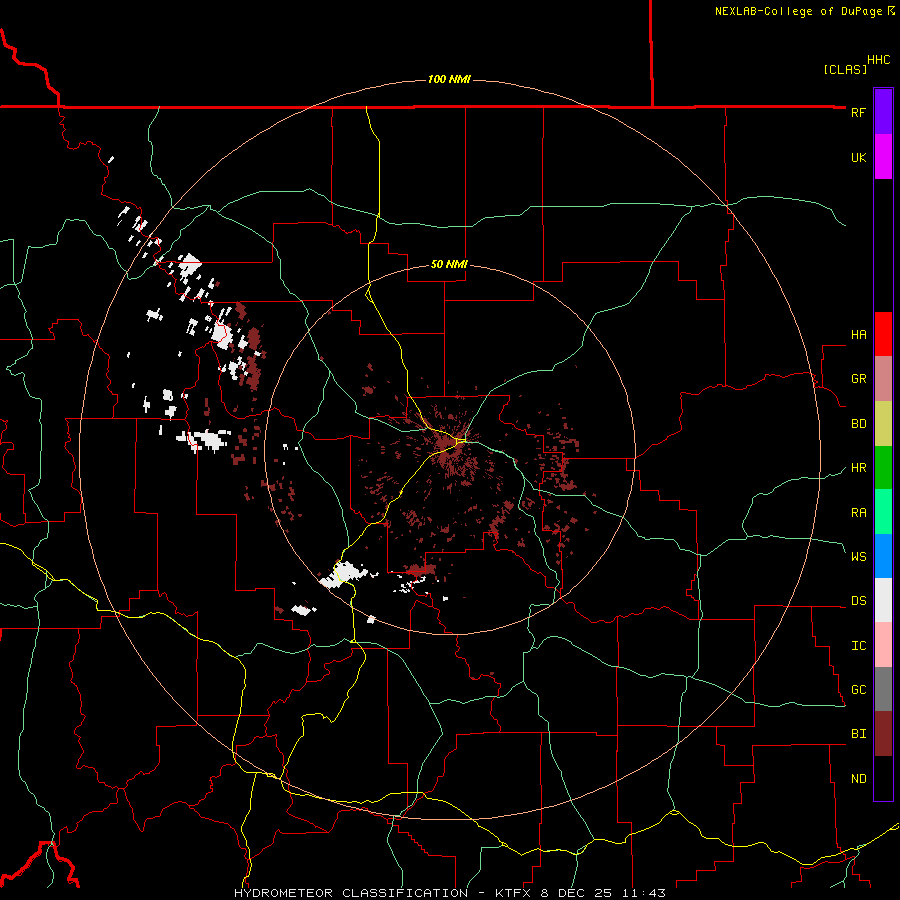Click the DS legend label

[858, 601]
